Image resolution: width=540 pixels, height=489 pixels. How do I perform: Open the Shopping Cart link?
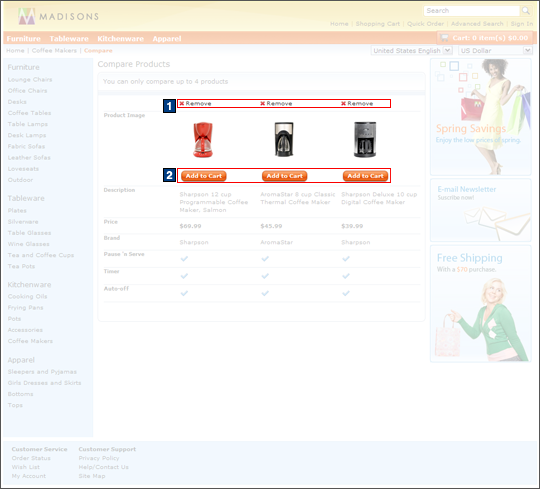(x=378, y=24)
